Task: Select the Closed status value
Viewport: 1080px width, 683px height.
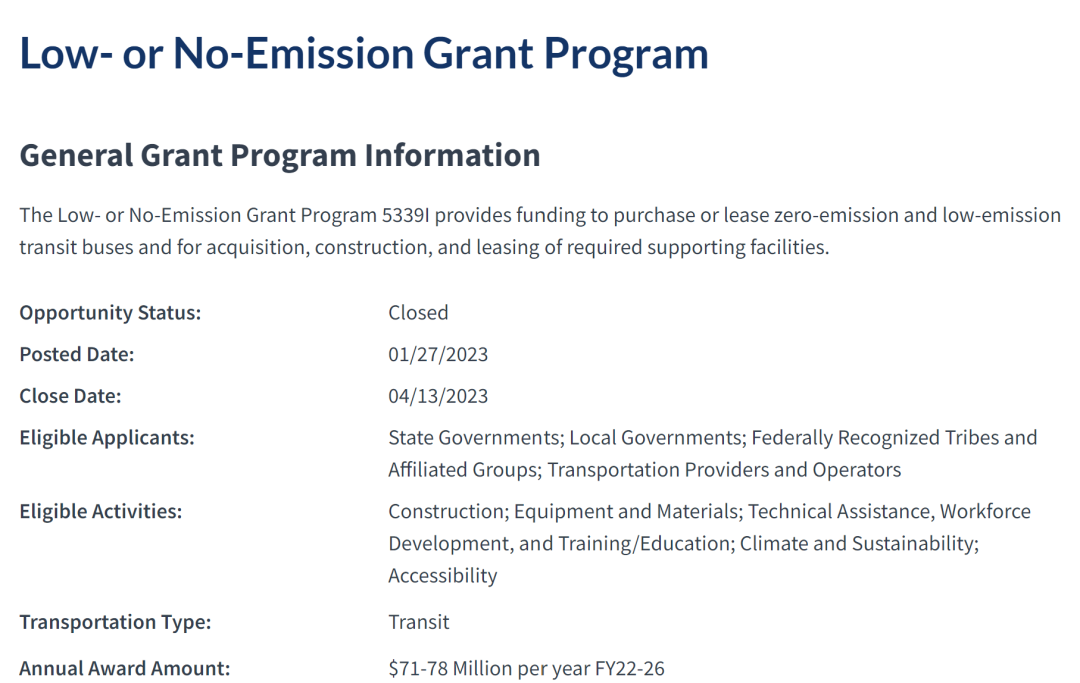Action: click(418, 313)
